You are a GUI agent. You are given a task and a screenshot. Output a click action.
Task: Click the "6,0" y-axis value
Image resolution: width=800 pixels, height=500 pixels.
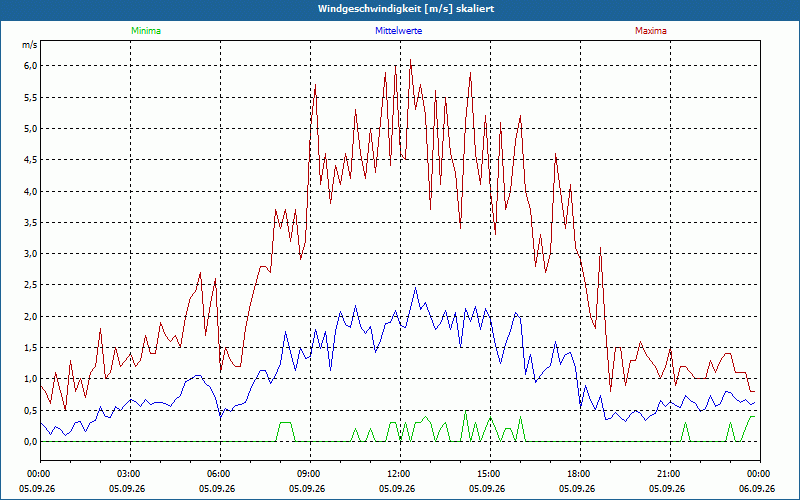(31, 66)
